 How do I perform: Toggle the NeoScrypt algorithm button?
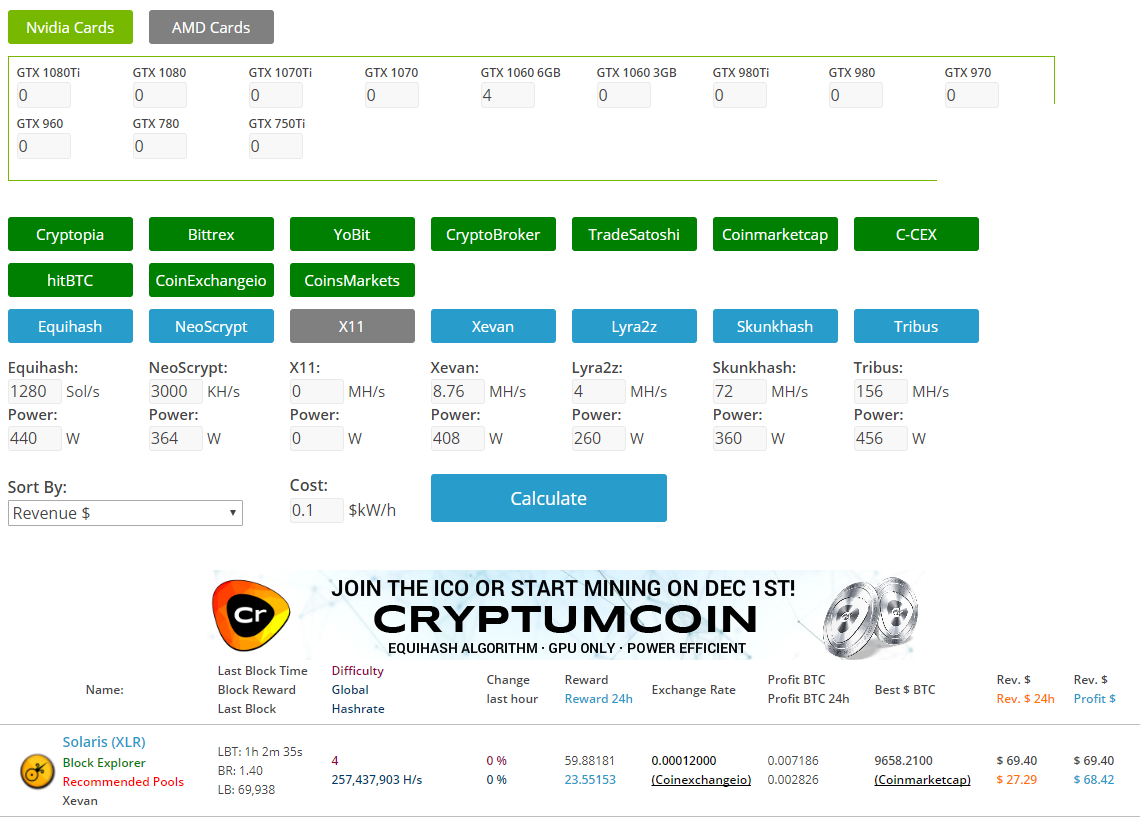[211, 326]
